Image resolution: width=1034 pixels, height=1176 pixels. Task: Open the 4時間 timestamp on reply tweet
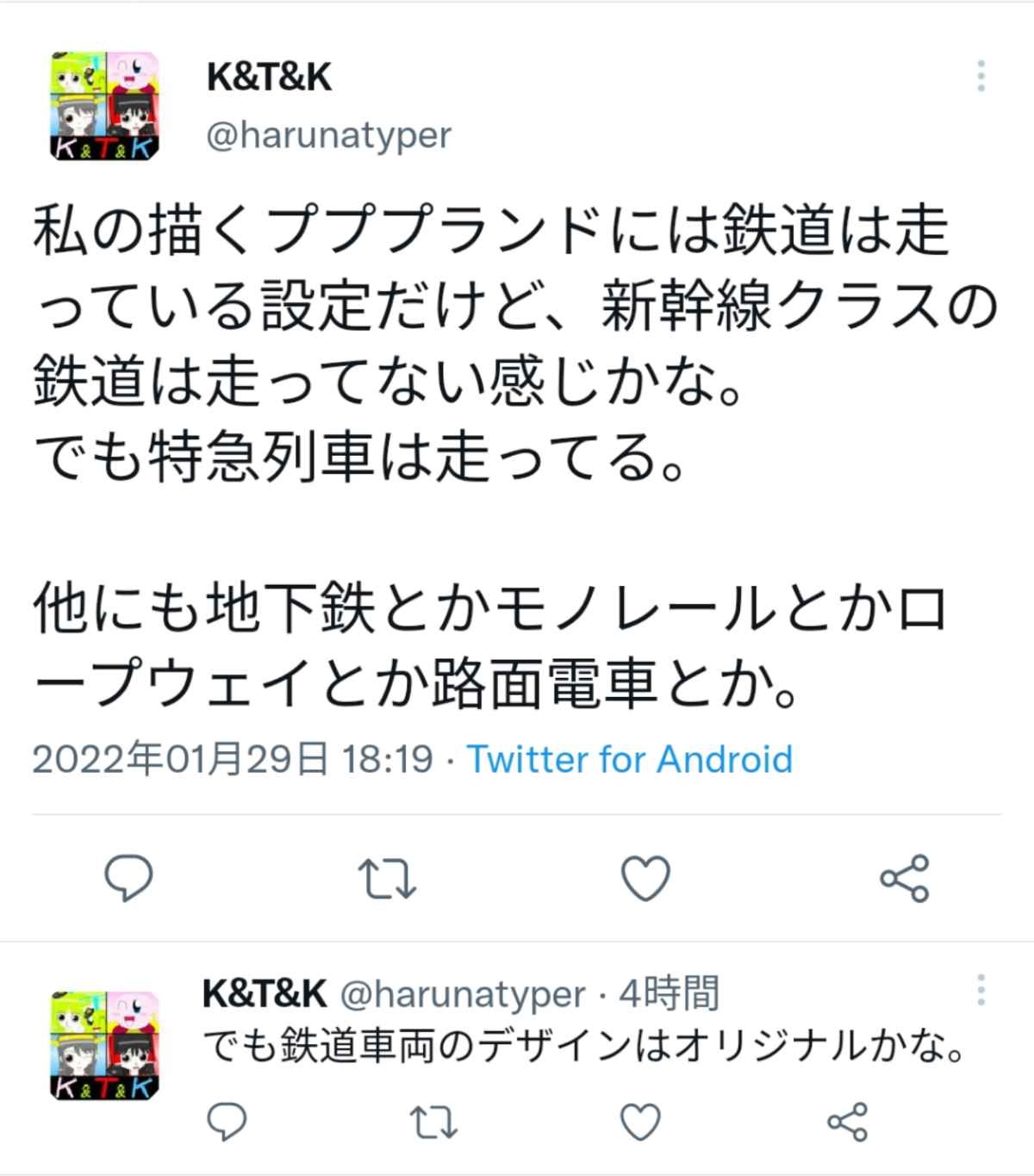669,993
